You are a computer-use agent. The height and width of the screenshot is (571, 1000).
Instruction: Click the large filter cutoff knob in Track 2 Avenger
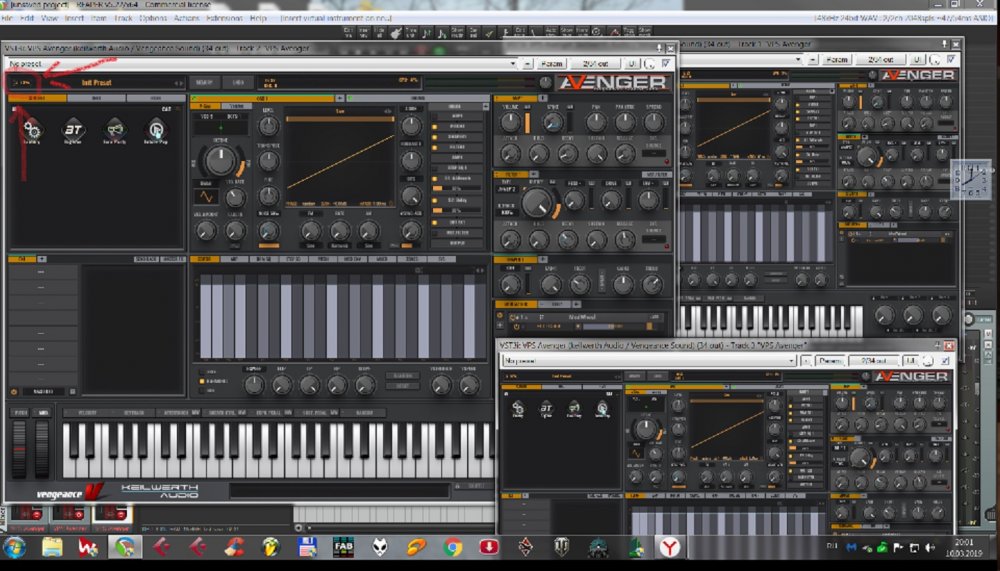pos(538,203)
